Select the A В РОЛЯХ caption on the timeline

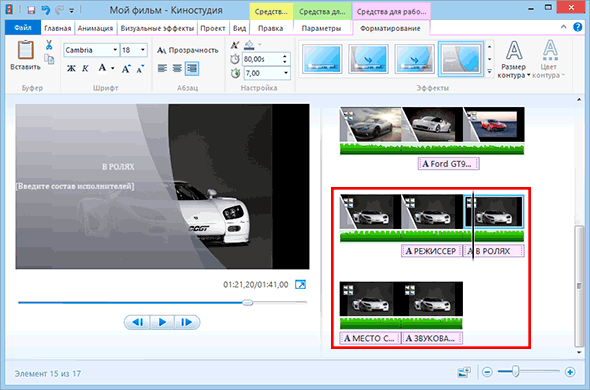pos(494,251)
